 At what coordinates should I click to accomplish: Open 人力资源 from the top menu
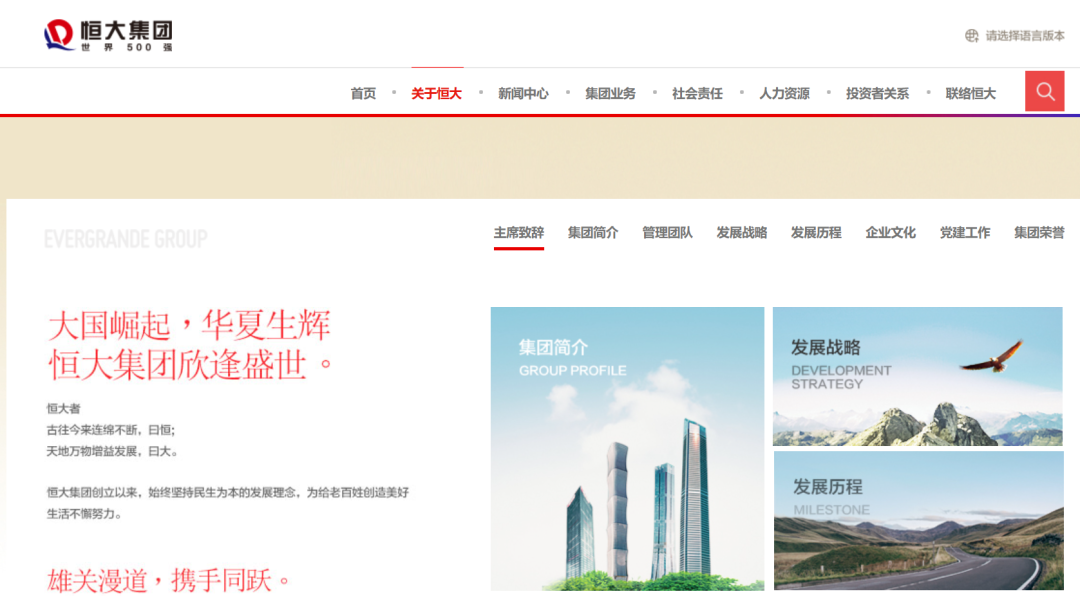[784, 93]
